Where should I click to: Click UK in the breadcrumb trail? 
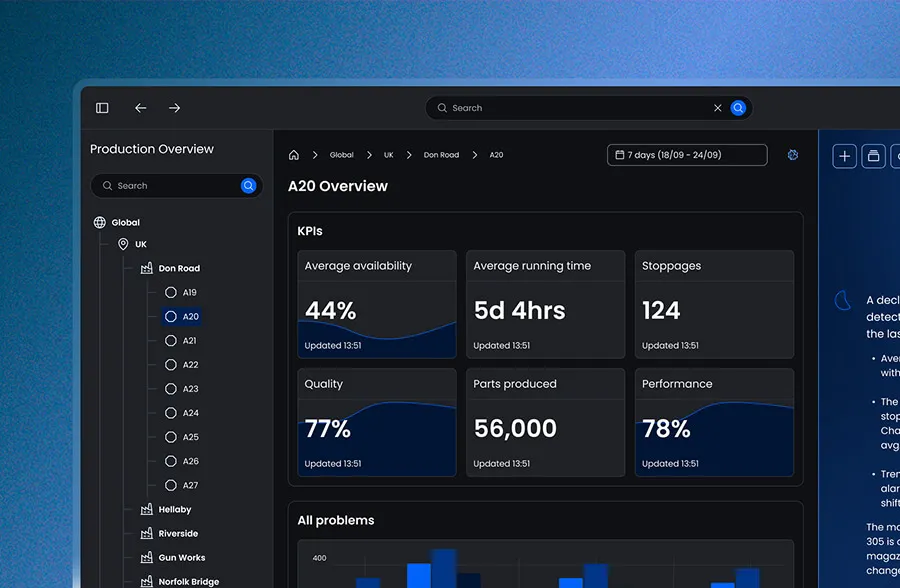[389, 155]
